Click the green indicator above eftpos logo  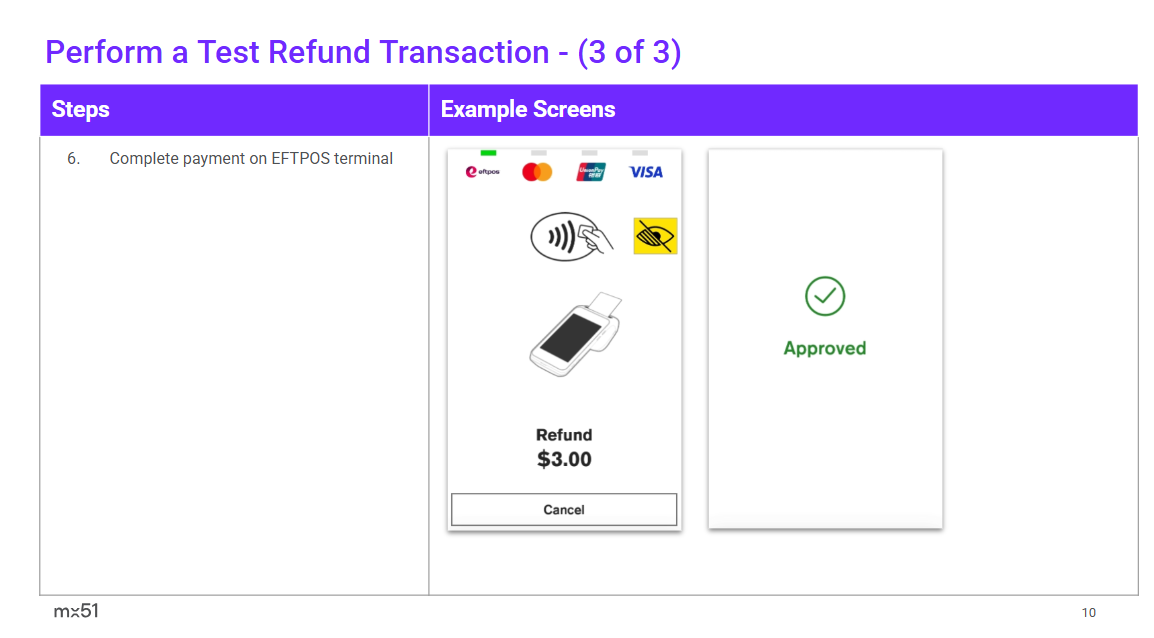[x=488, y=153]
